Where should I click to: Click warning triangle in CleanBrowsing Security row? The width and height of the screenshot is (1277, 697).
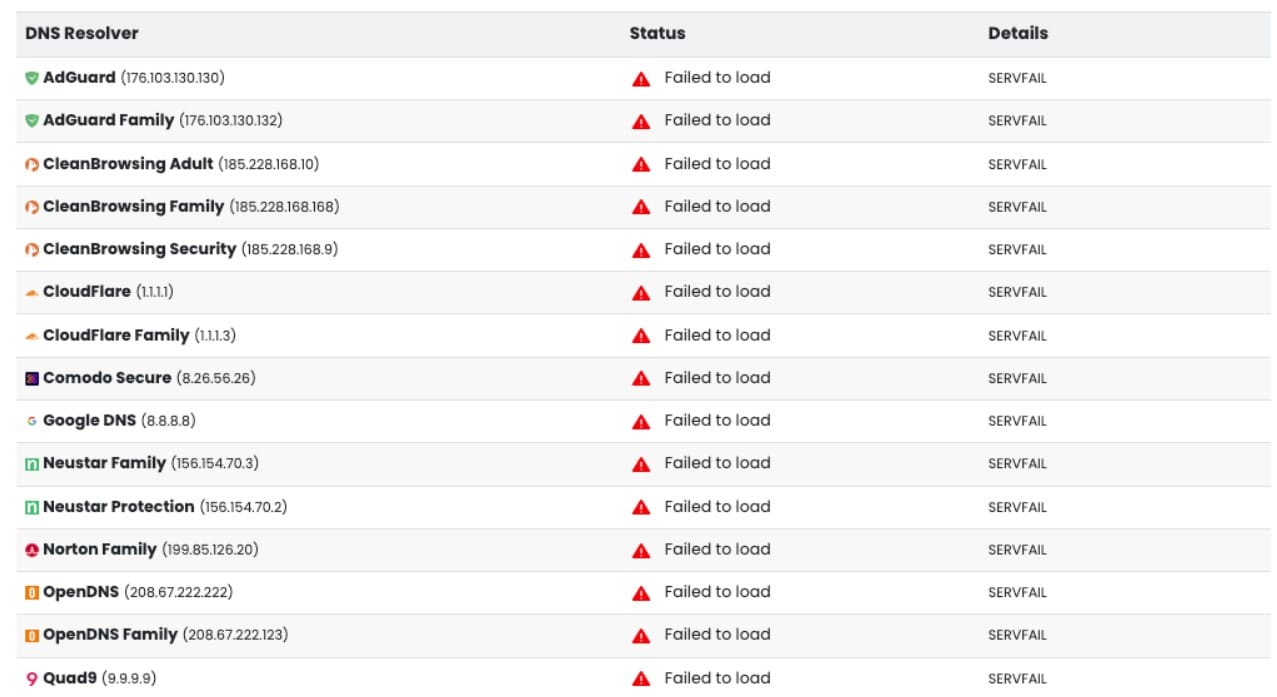(x=641, y=250)
